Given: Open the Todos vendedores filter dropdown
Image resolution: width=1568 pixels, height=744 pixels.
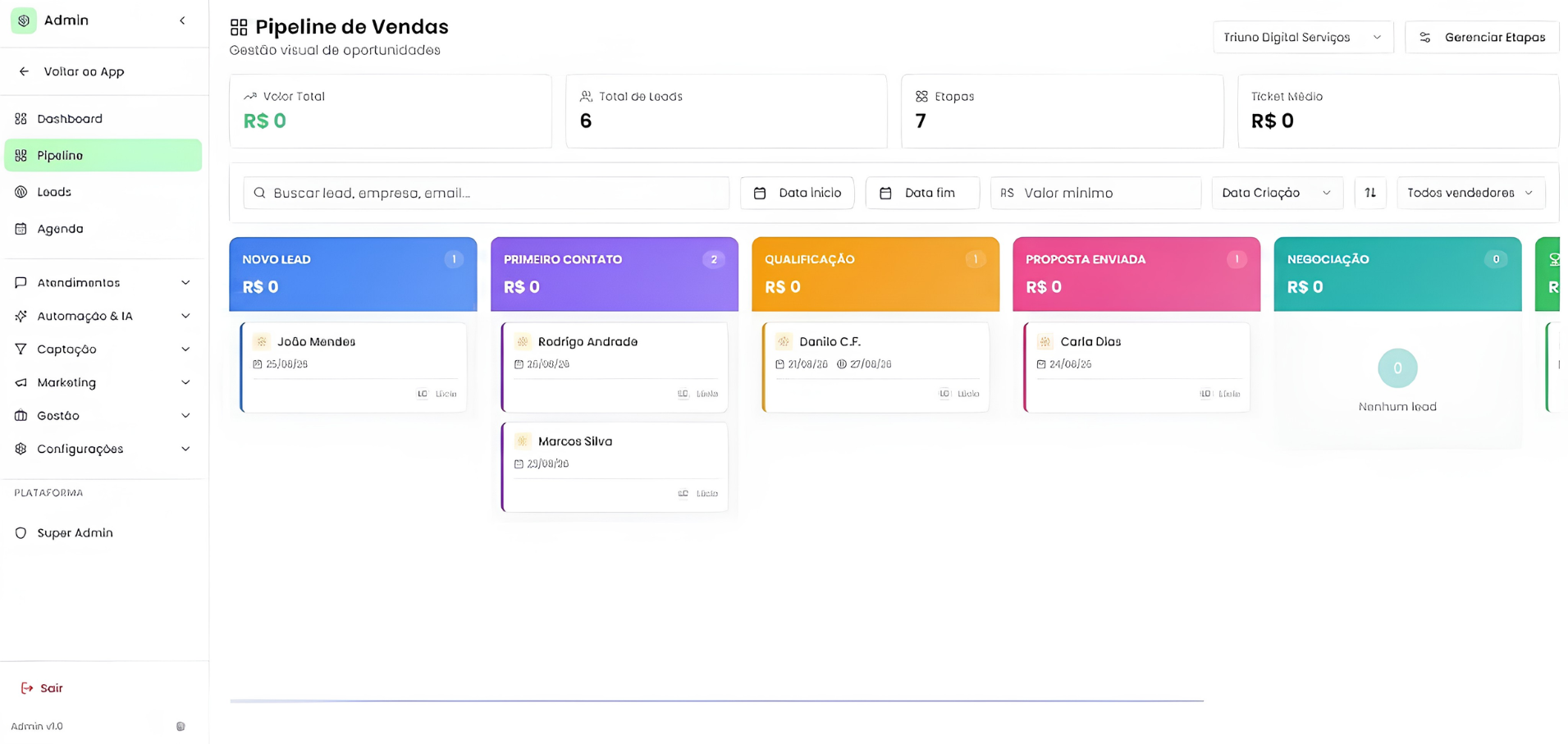Looking at the screenshot, I should [x=1470, y=193].
